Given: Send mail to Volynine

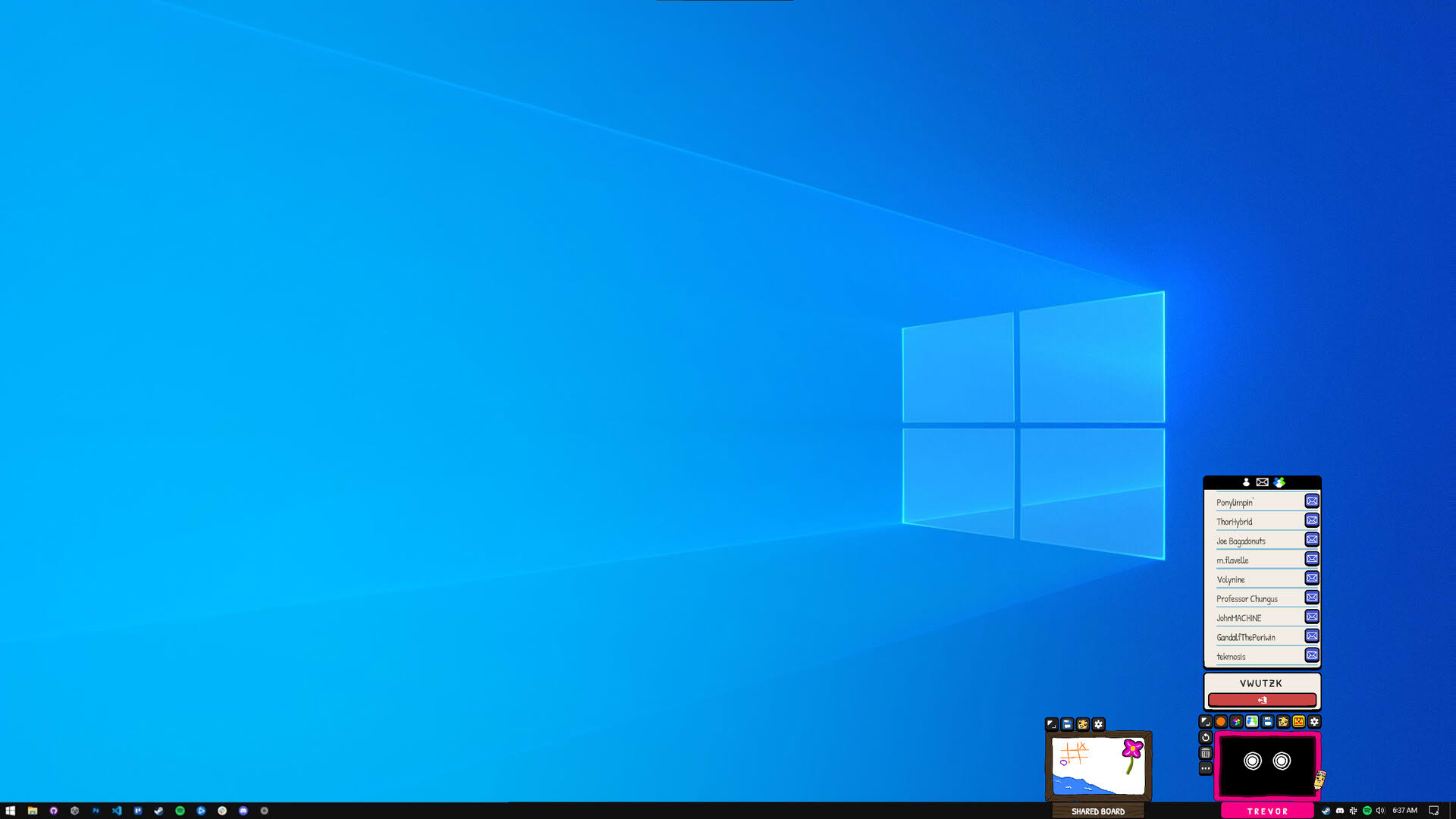Looking at the screenshot, I should [1312, 578].
